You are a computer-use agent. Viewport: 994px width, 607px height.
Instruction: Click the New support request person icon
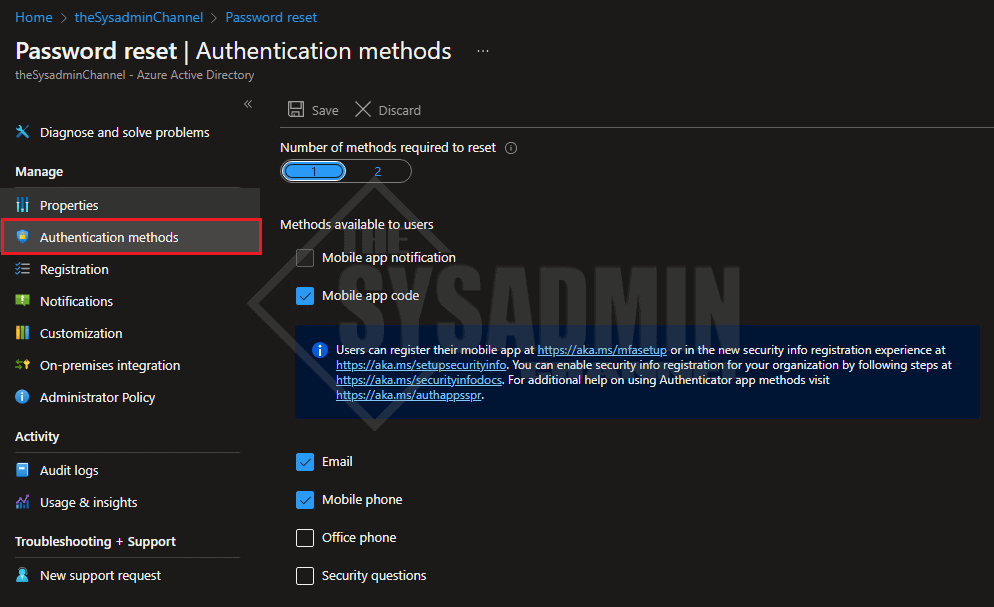point(22,575)
